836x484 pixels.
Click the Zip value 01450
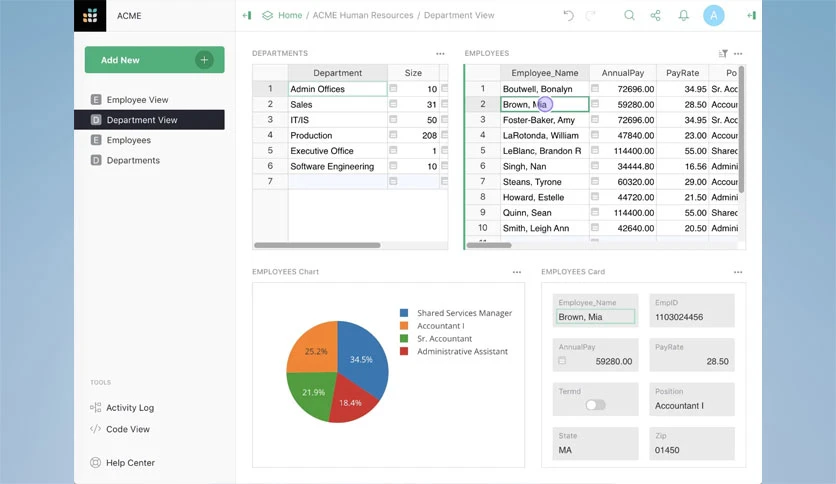coord(667,450)
